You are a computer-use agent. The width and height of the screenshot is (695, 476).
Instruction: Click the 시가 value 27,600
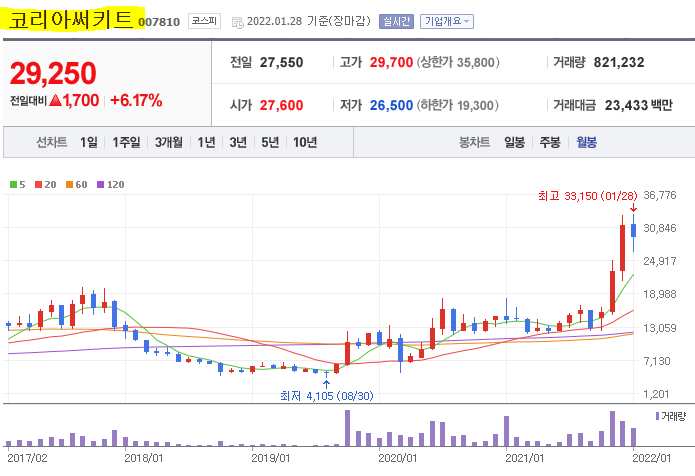click(281, 105)
